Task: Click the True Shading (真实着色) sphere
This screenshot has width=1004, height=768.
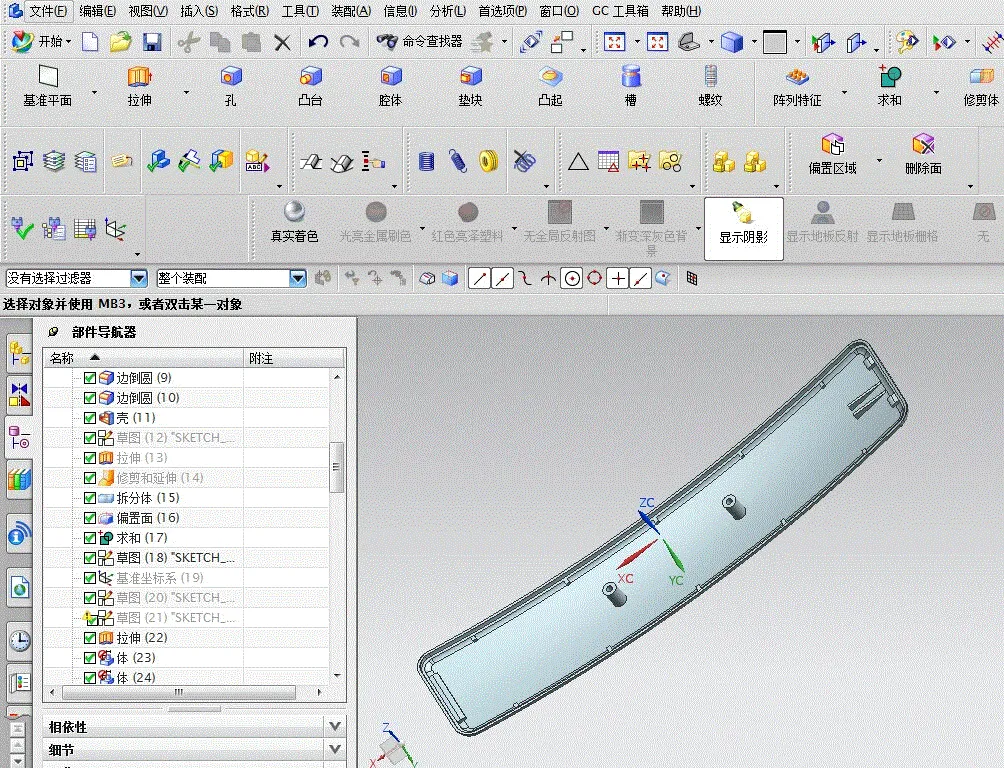Action: tap(294, 222)
